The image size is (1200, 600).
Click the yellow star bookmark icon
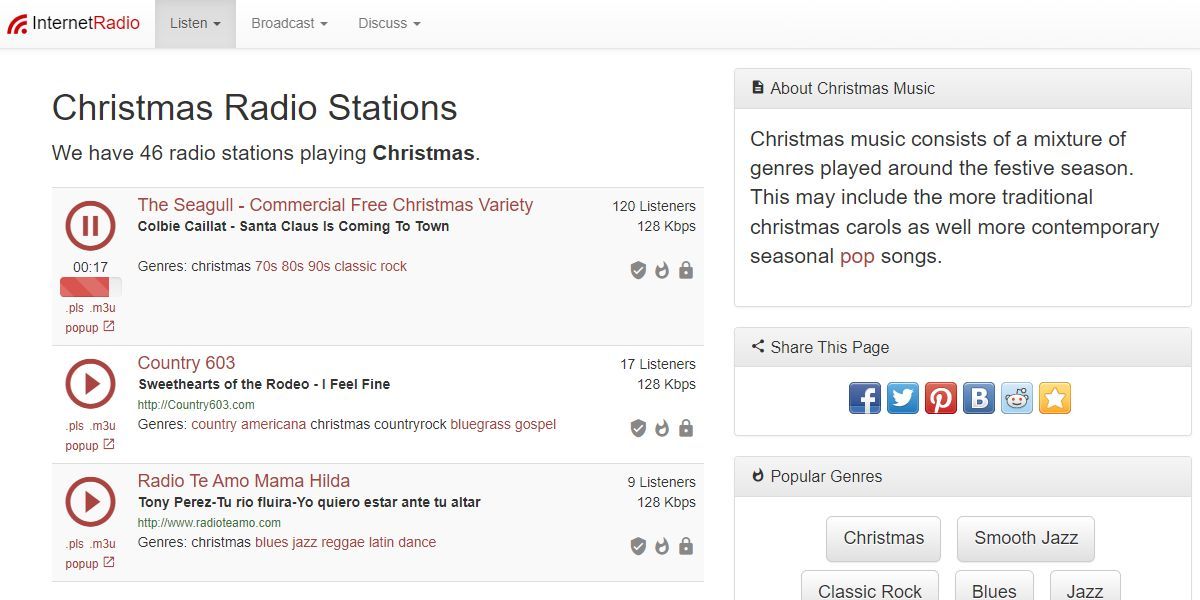[x=1055, y=398]
